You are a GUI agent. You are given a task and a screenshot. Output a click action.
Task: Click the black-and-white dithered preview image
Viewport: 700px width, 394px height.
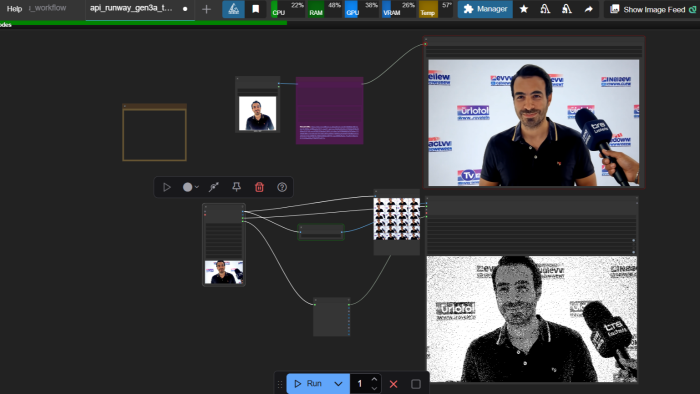coord(532,319)
